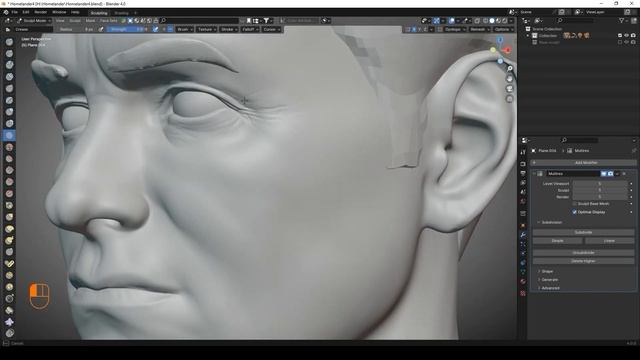This screenshot has height=360, width=640.
Task: Click the new scene icon beside Scene field
Action: coord(562,12)
